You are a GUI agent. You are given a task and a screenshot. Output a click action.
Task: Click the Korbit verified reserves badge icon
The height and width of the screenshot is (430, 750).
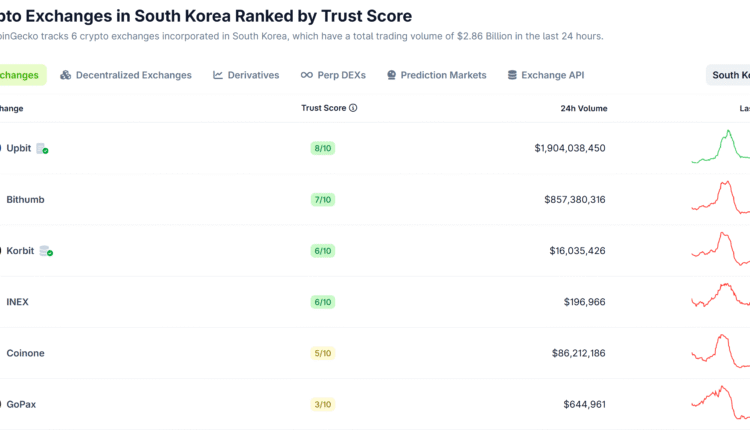[x=45, y=251]
